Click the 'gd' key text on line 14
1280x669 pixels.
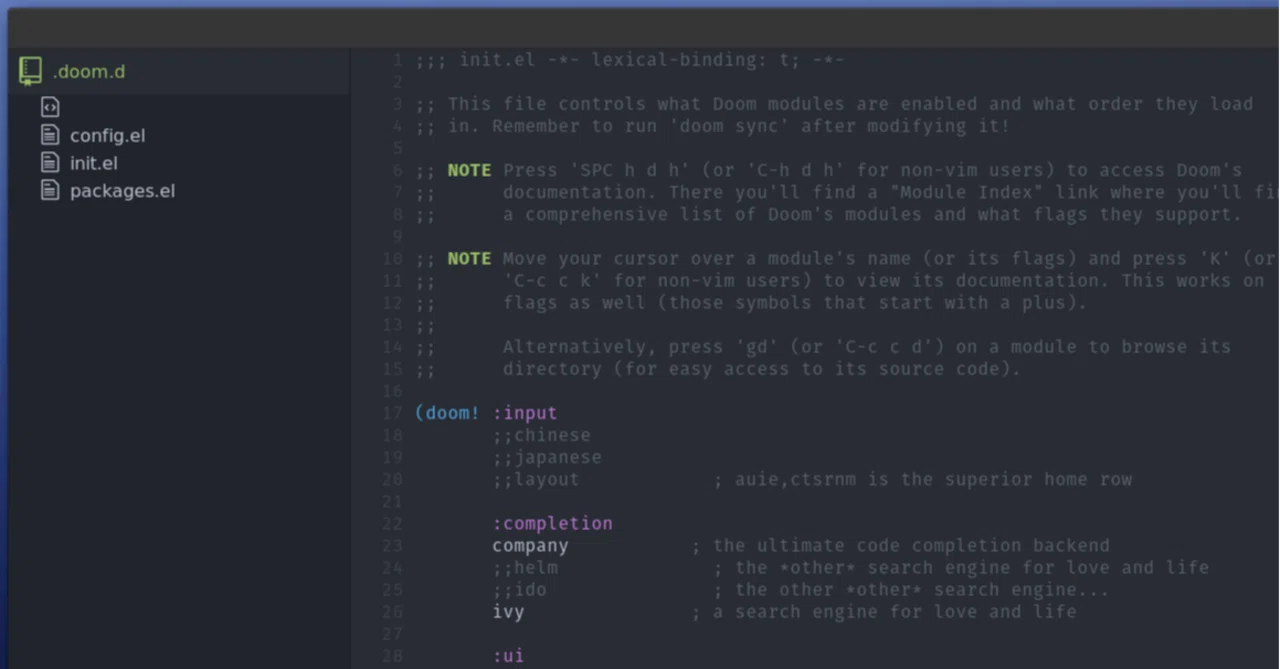click(x=757, y=347)
